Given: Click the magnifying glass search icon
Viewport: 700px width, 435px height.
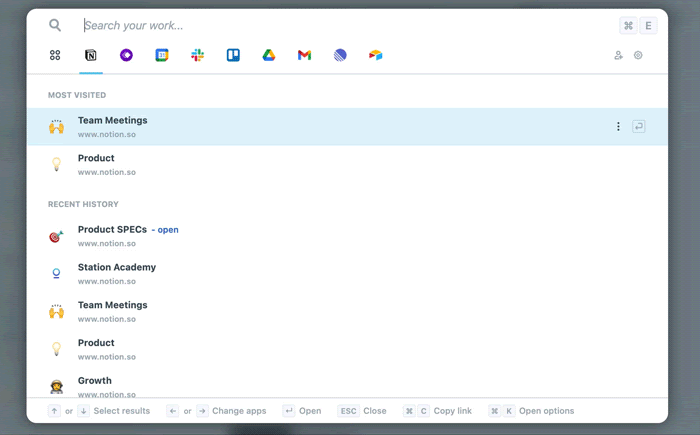Looking at the screenshot, I should 55,25.
